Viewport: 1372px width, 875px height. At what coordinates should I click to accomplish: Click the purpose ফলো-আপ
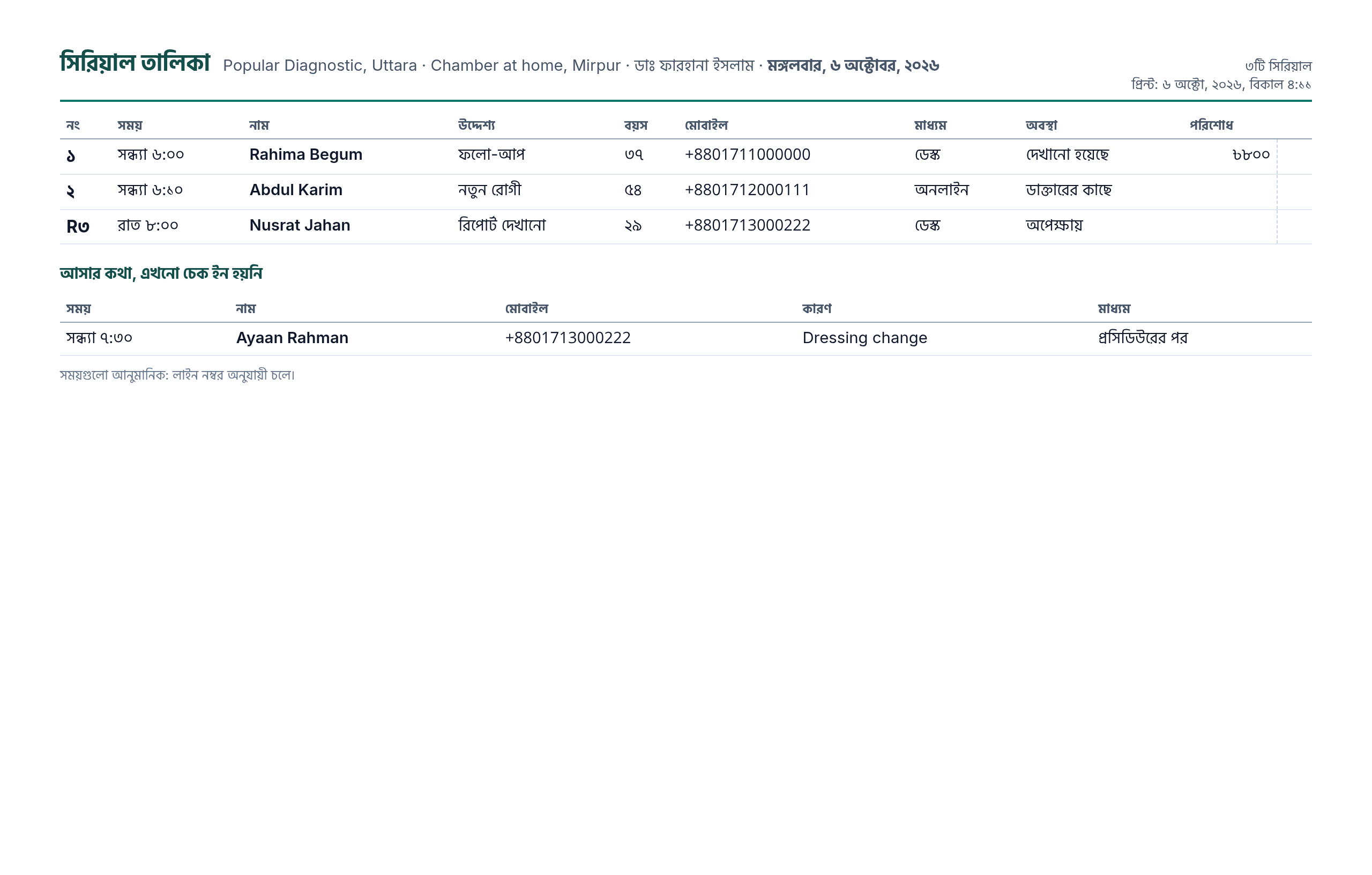click(491, 154)
